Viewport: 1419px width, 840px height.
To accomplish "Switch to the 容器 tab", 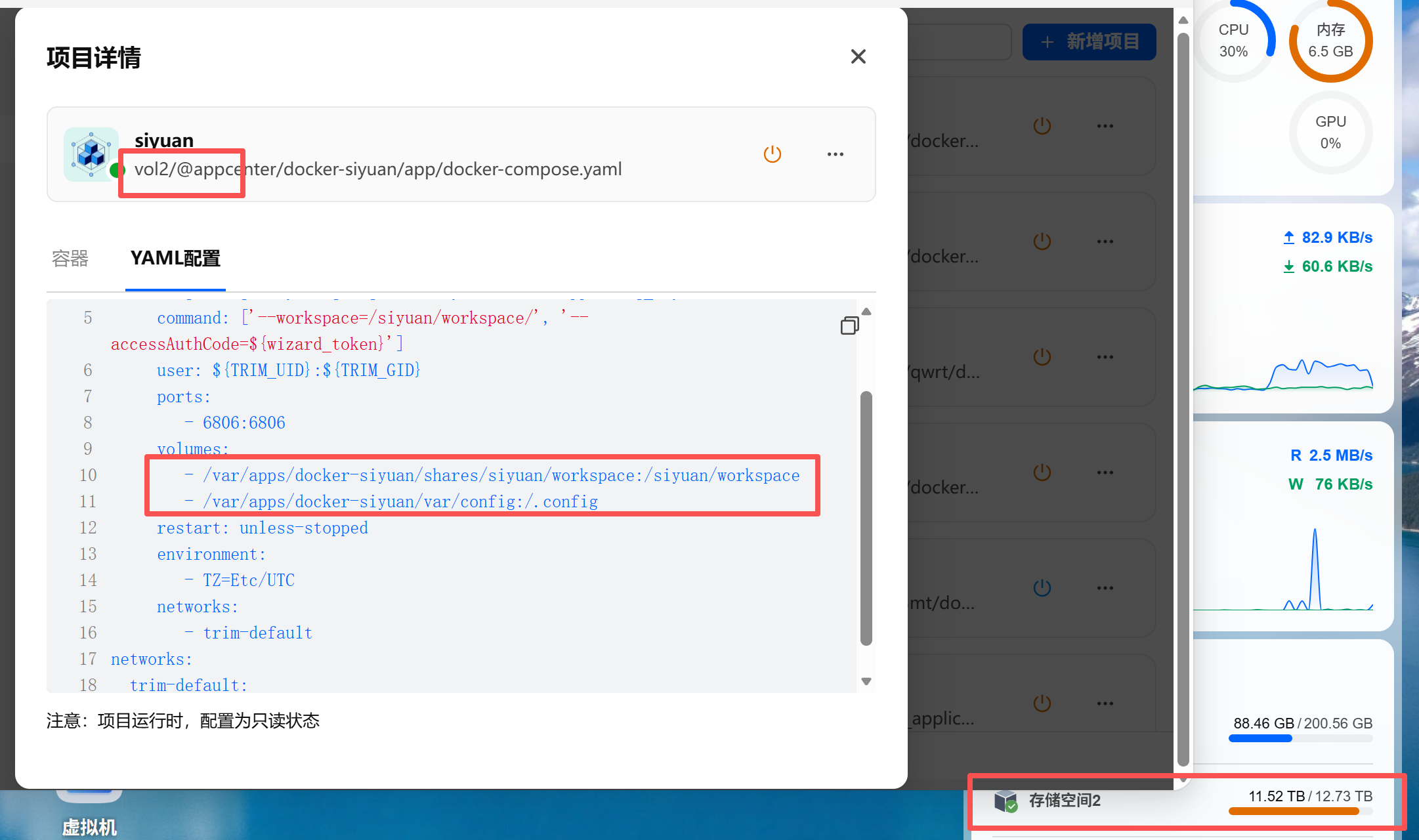I will (70, 259).
